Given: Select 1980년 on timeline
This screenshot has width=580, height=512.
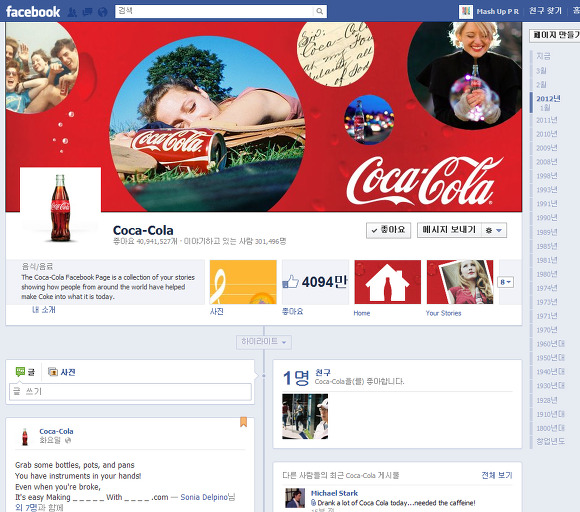Looking at the screenshot, I should [x=547, y=274].
